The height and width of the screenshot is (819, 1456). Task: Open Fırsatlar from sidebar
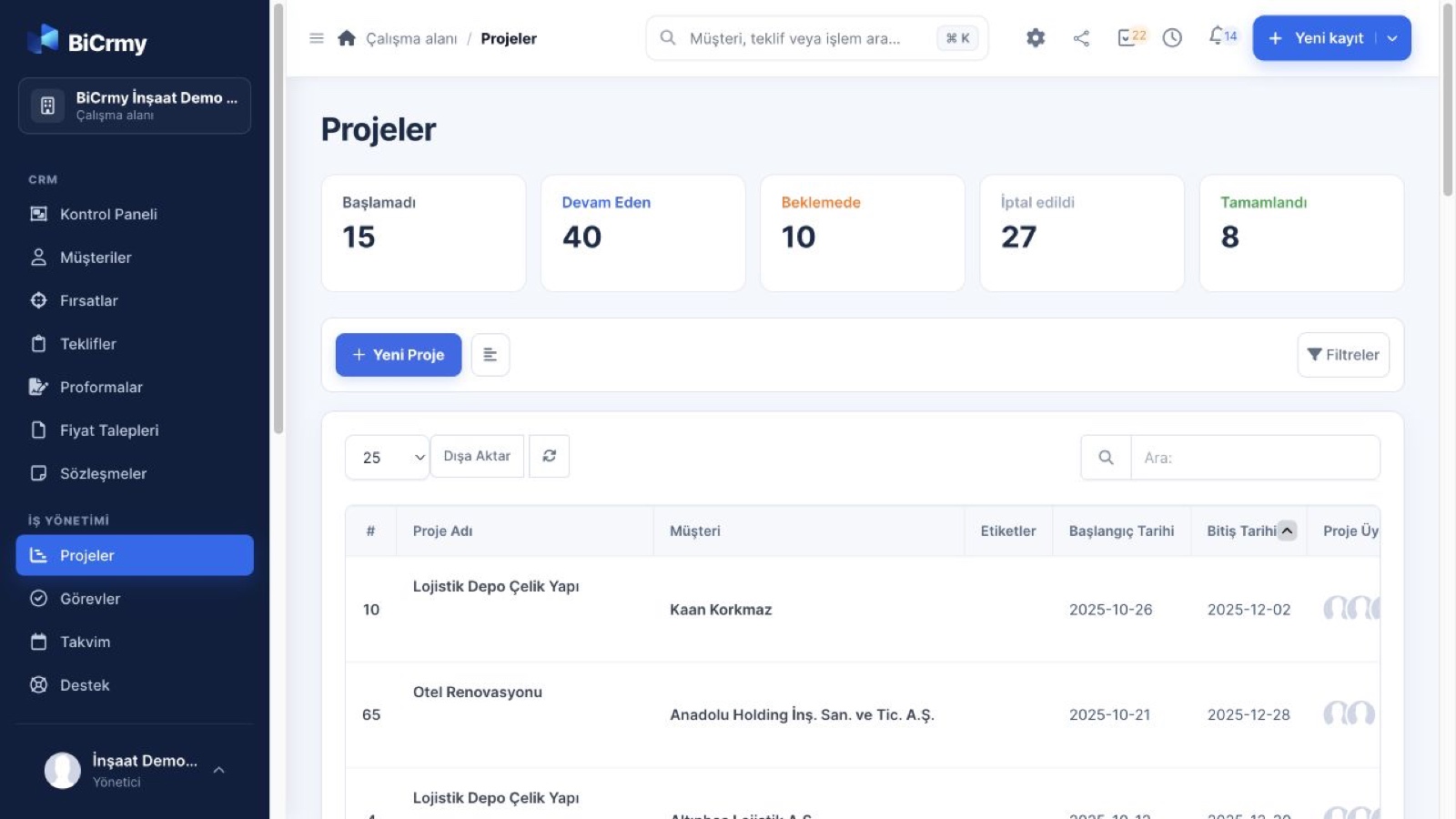135,300
